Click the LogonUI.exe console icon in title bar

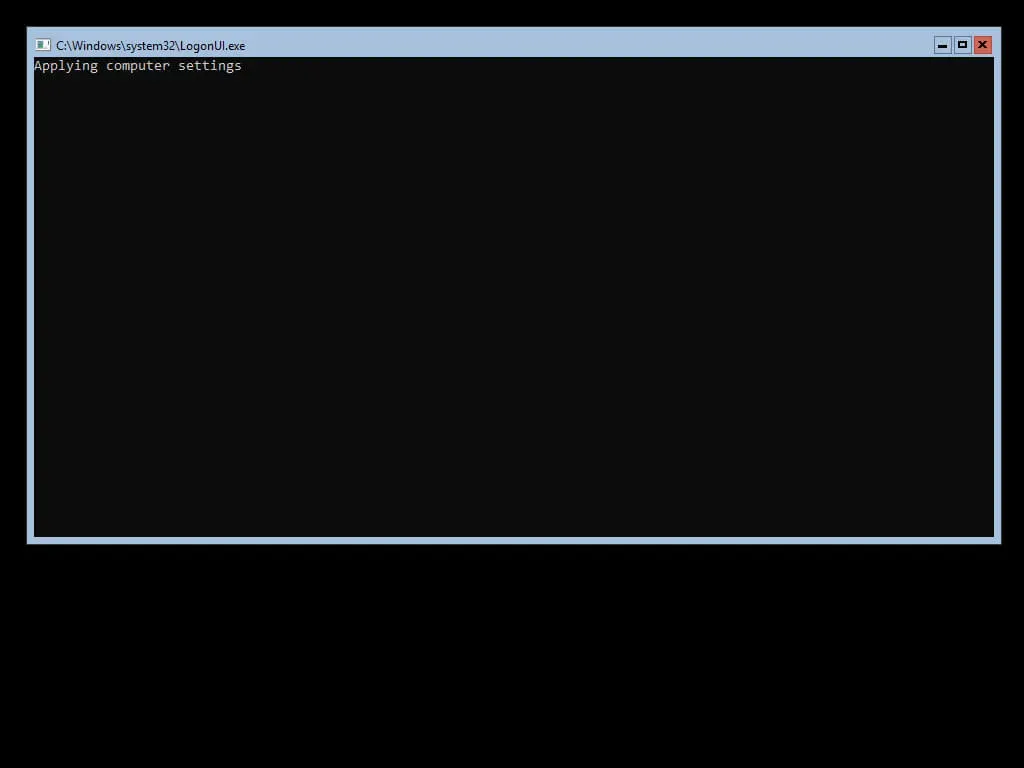point(43,45)
